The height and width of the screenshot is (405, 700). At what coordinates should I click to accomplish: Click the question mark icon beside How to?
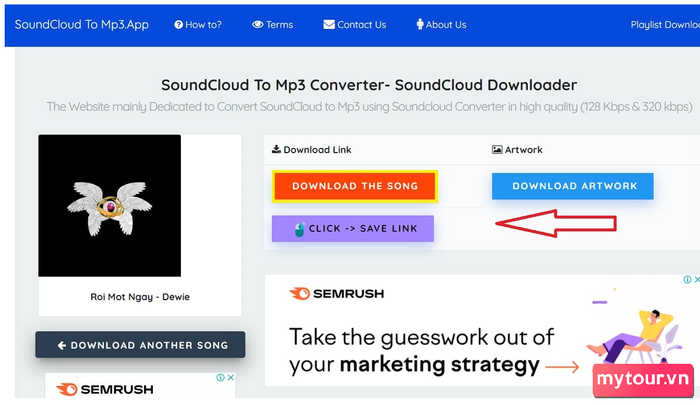[178, 25]
